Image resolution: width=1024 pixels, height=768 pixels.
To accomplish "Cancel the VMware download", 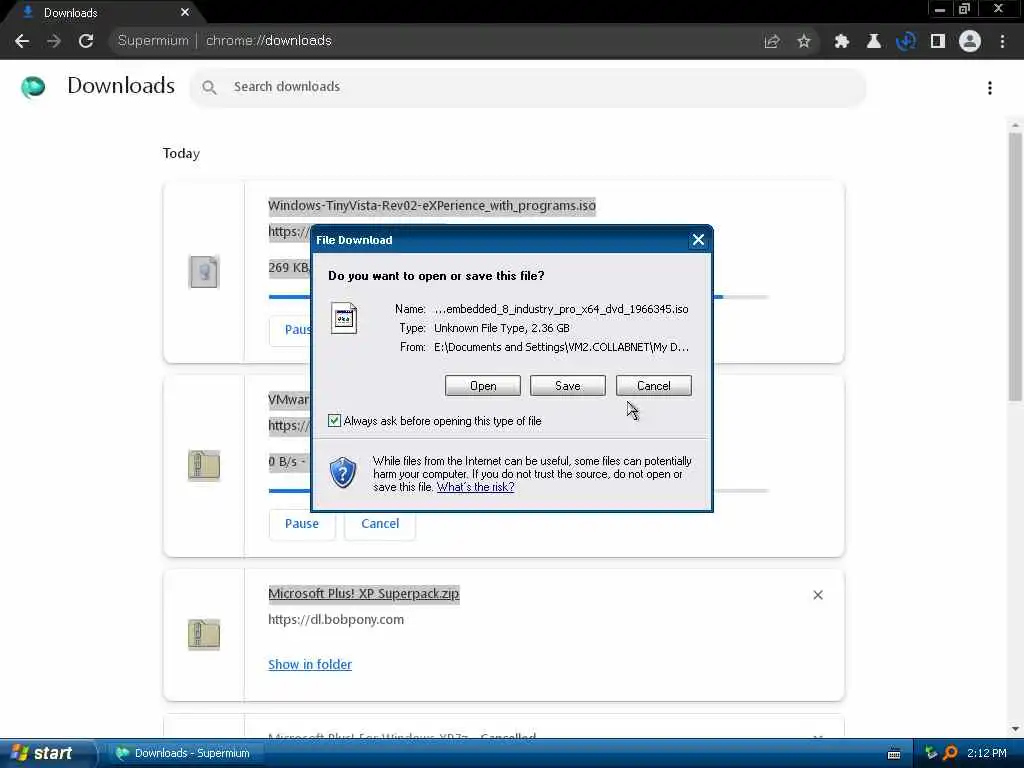I will pyautogui.click(x=379, y=524).
